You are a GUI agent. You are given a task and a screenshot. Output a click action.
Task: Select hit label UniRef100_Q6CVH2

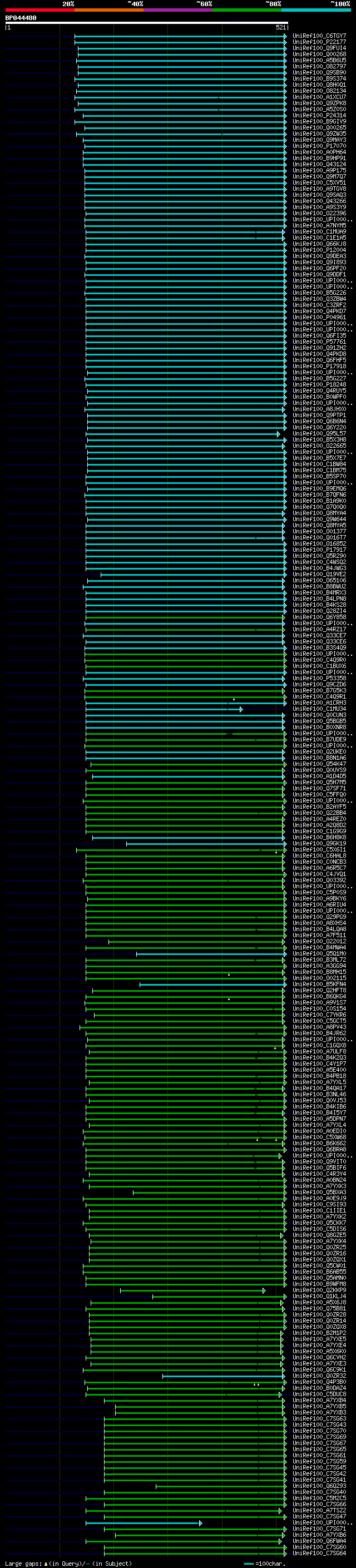[x=319, y=1357]
